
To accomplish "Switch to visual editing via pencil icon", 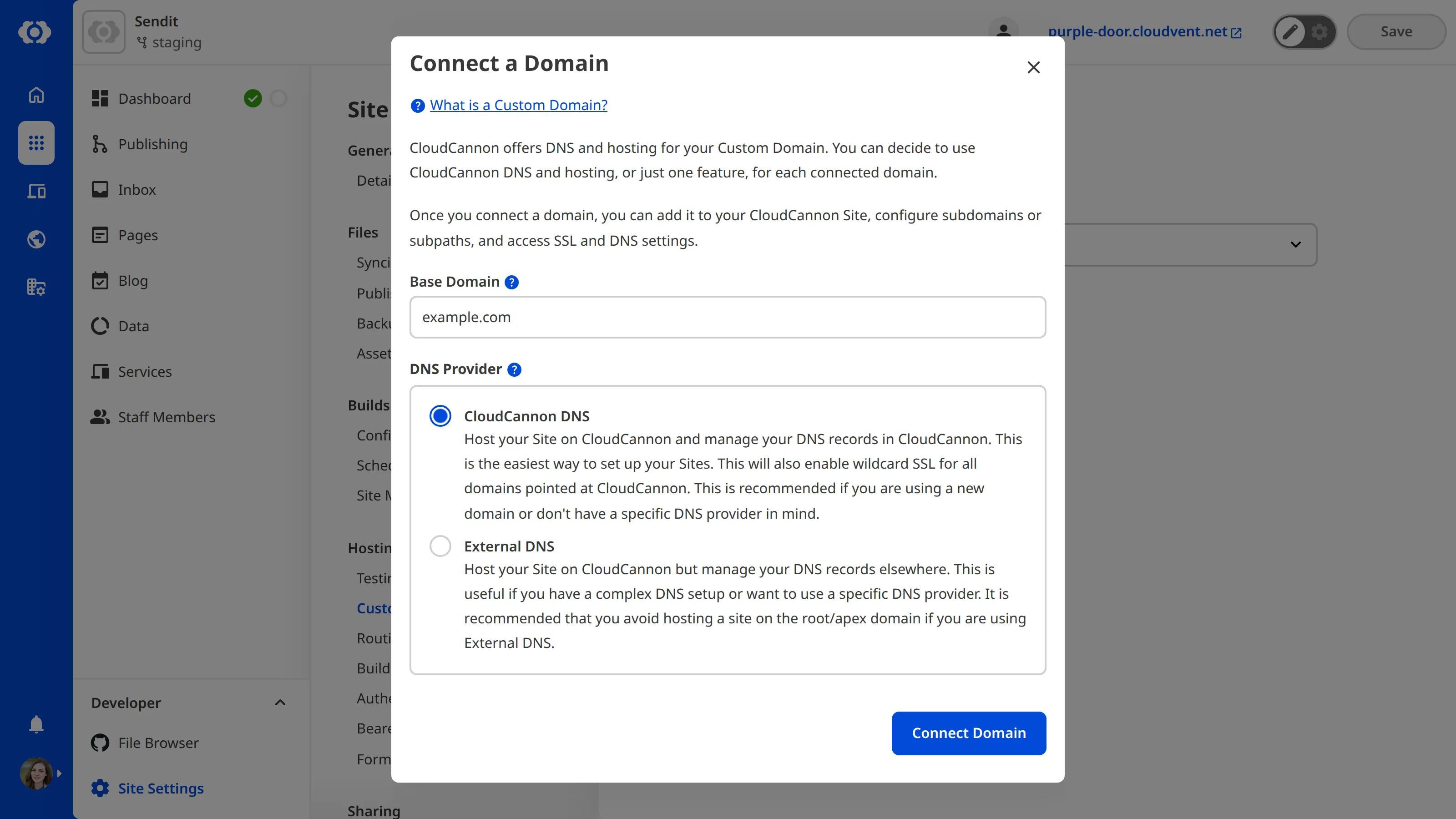I will pos(1289,32).
